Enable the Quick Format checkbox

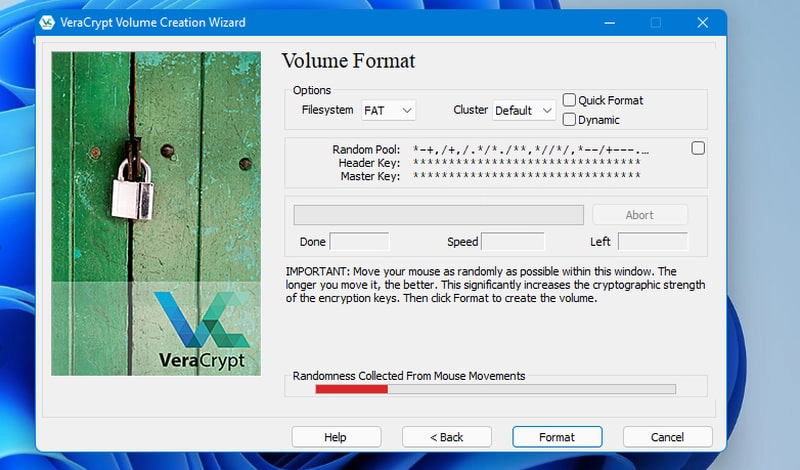(x=569, y=100)
